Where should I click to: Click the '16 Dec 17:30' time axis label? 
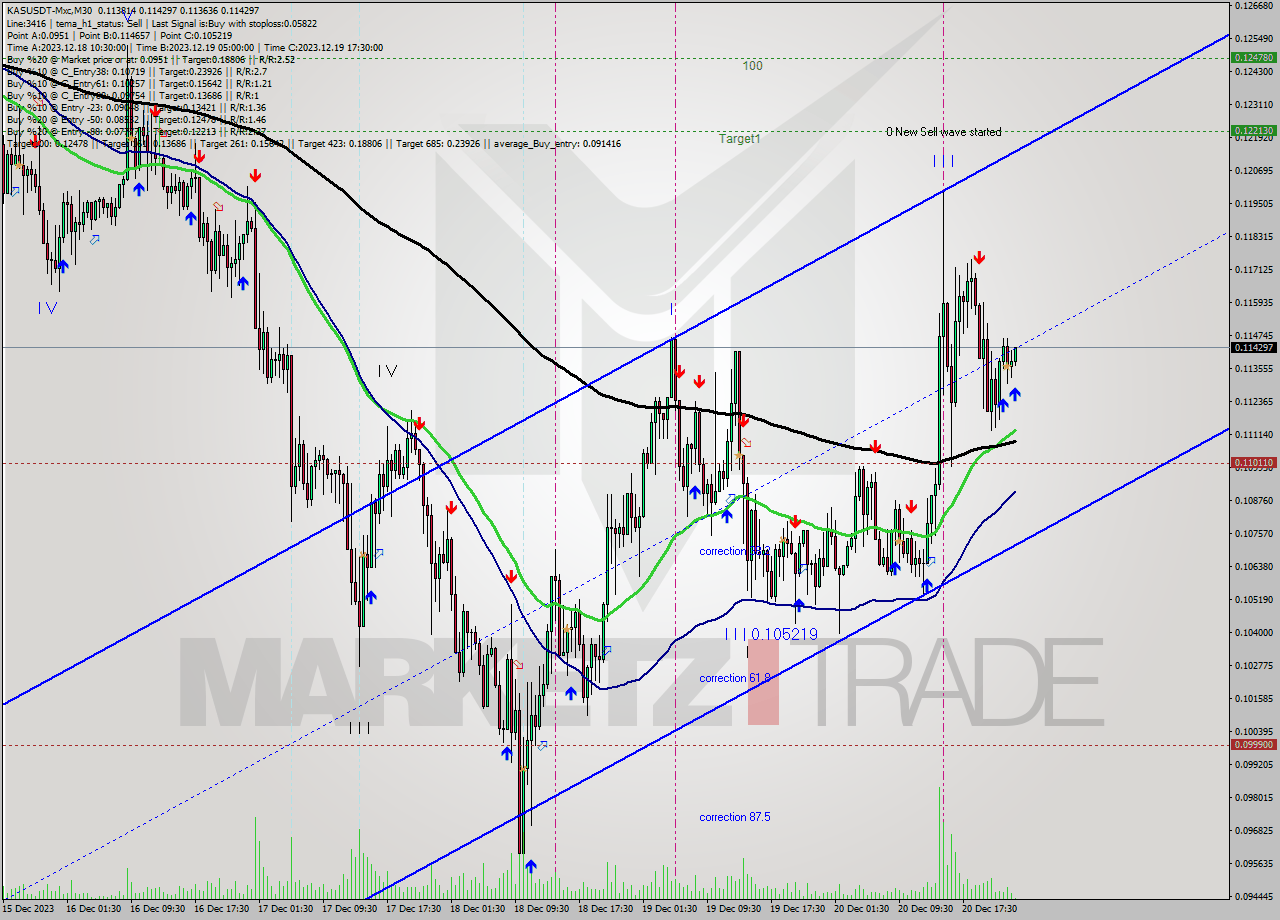pos(221,909)
